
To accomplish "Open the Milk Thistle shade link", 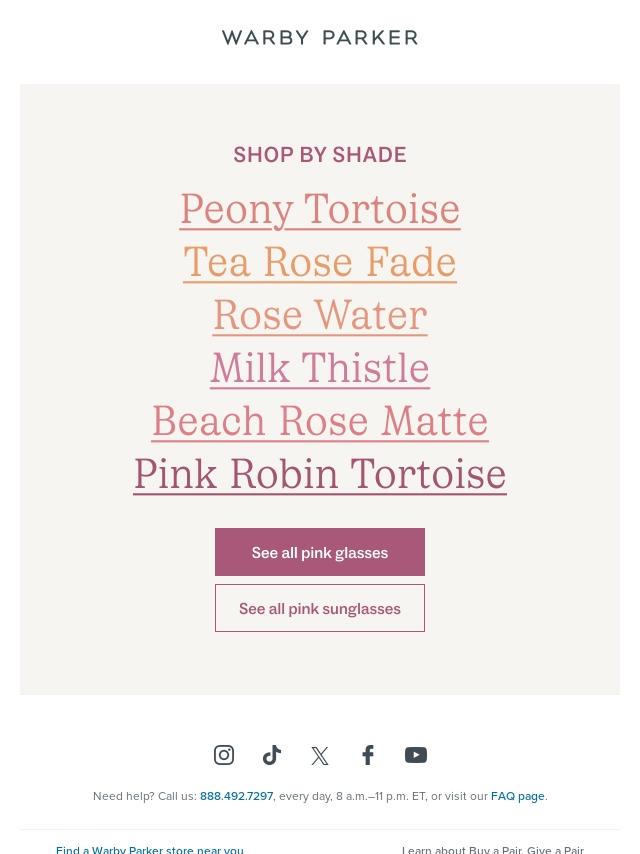I will 320,368.
